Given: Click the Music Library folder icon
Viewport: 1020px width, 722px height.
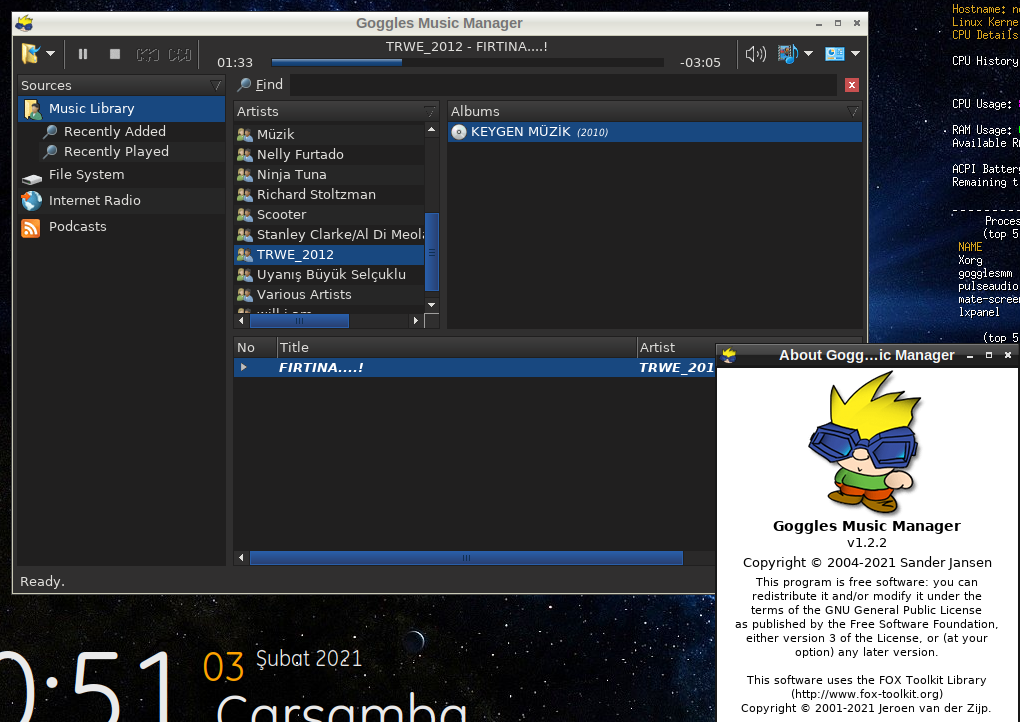Looking at the screenshot, I should click(x=32, y=109).
